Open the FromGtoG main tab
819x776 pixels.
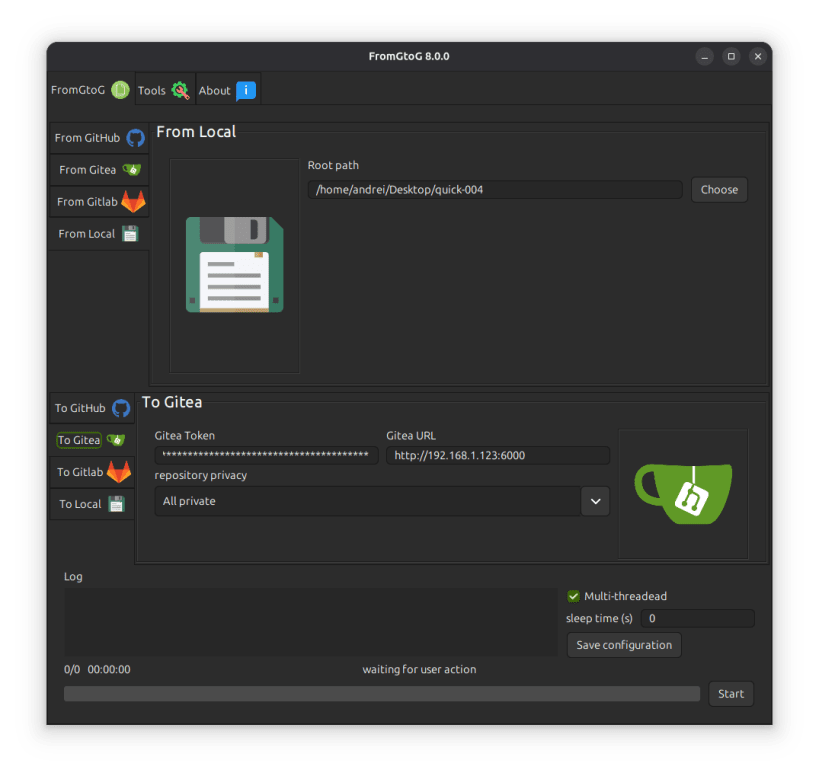pos(91,90)
